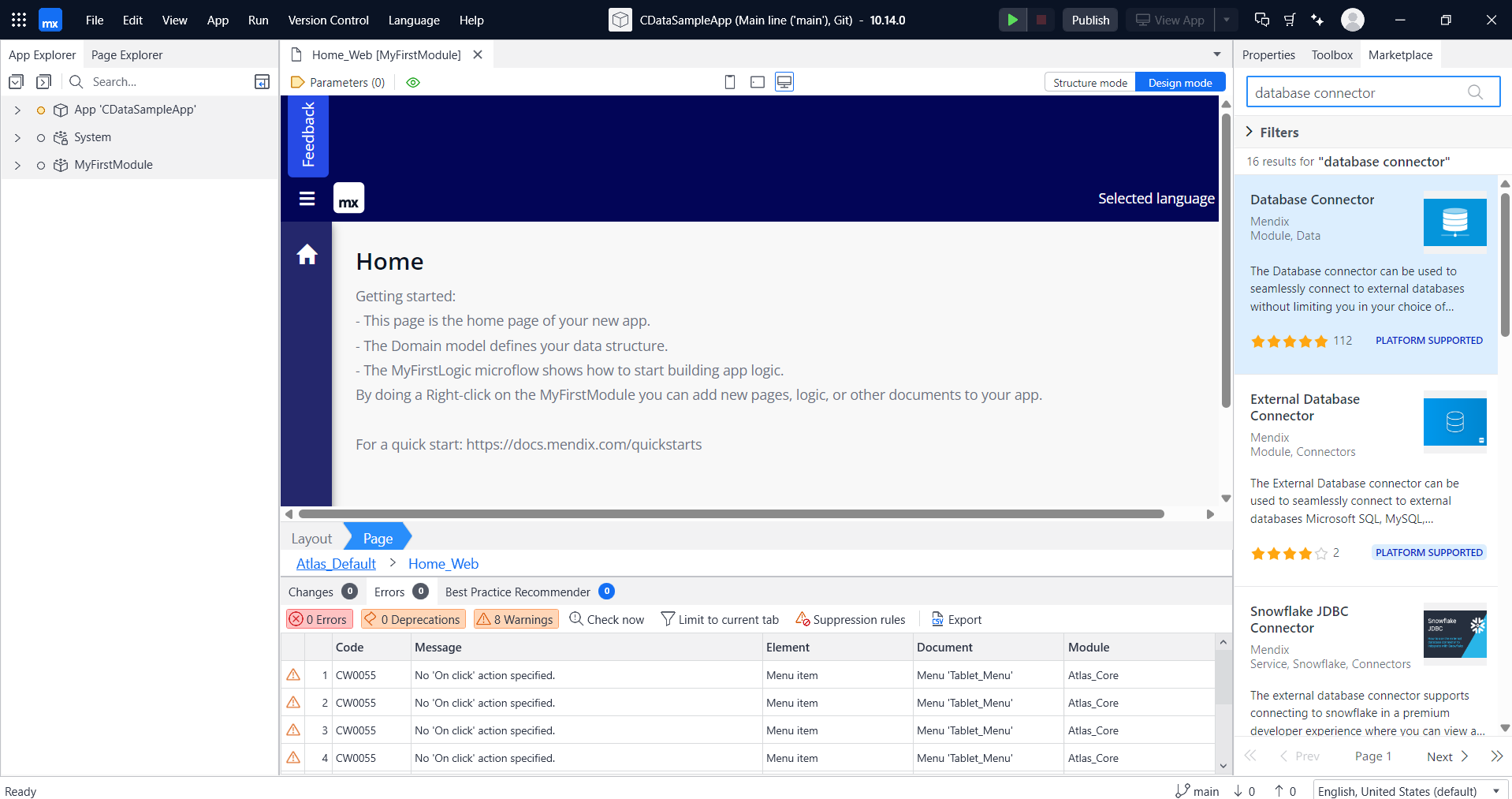Click the user profile avatar icon
The height and width of the screenshot is (799, 1512).
pos(1353,20)
